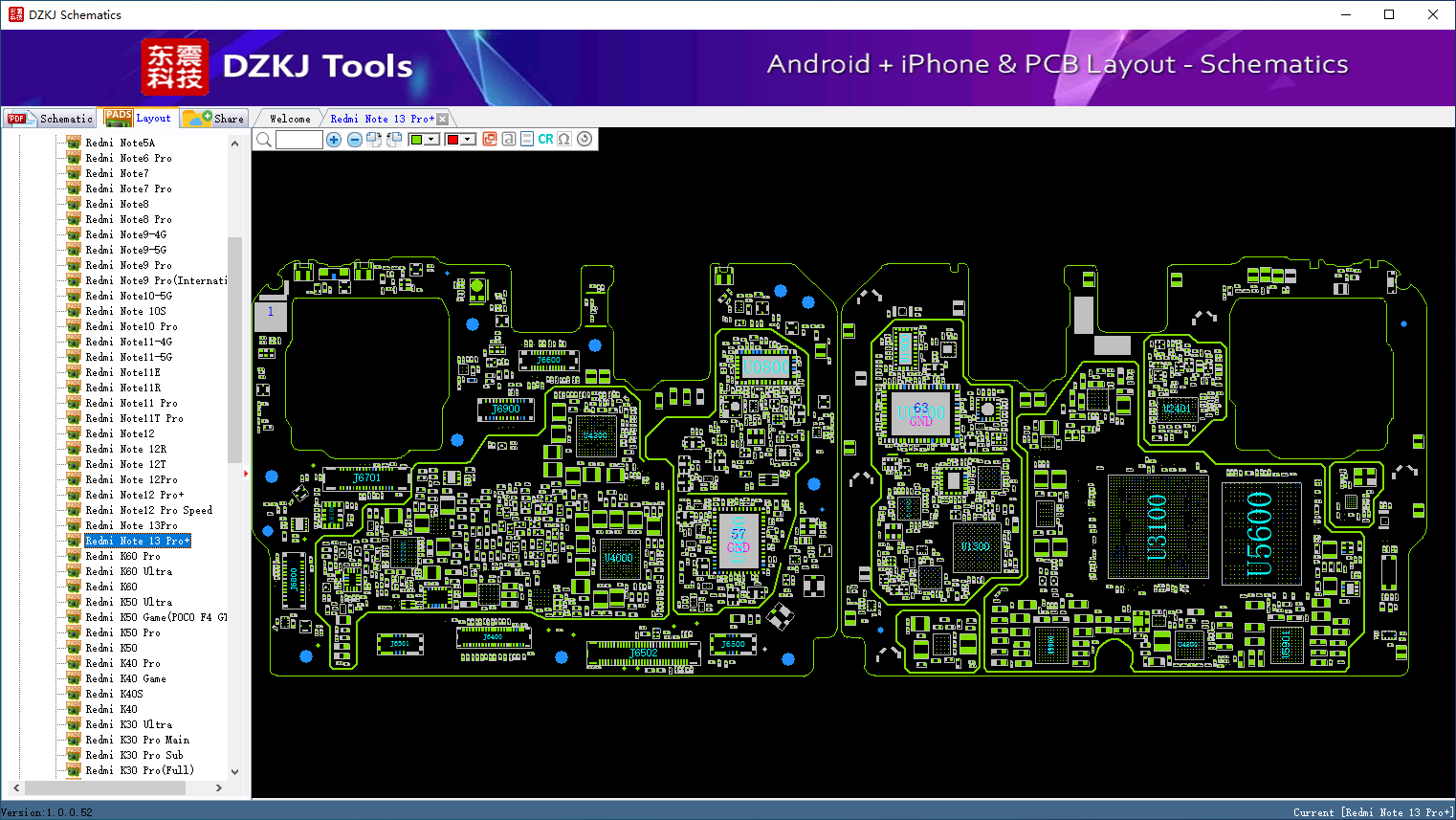Click the U4000 component on the PCB layout
Screen dimensions: 1456x820
618,558
